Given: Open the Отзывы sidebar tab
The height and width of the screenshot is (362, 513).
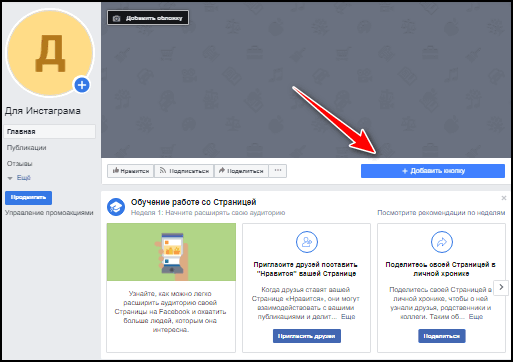Looking at the screenshot, I should 20,164.
